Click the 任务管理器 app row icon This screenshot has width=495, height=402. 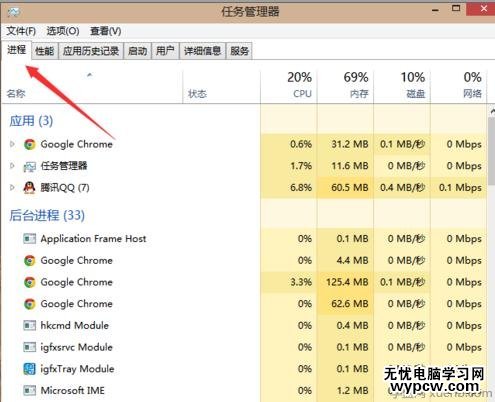point(30,166)
